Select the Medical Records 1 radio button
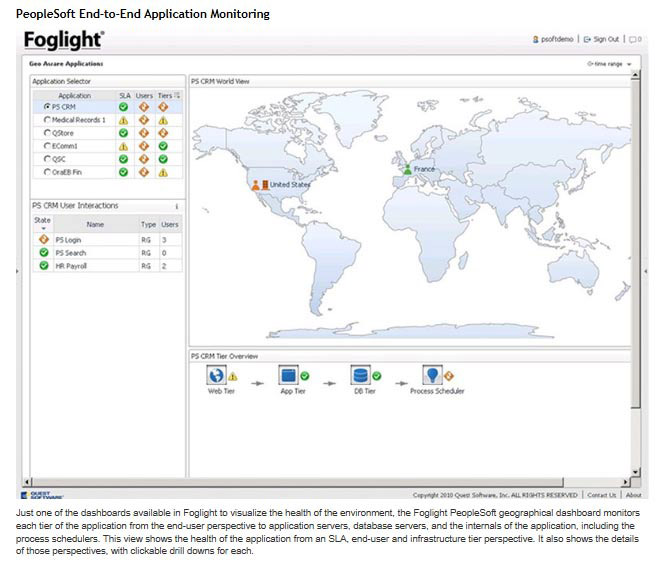This screenshot has height=569, width=668. click(47, 120)
